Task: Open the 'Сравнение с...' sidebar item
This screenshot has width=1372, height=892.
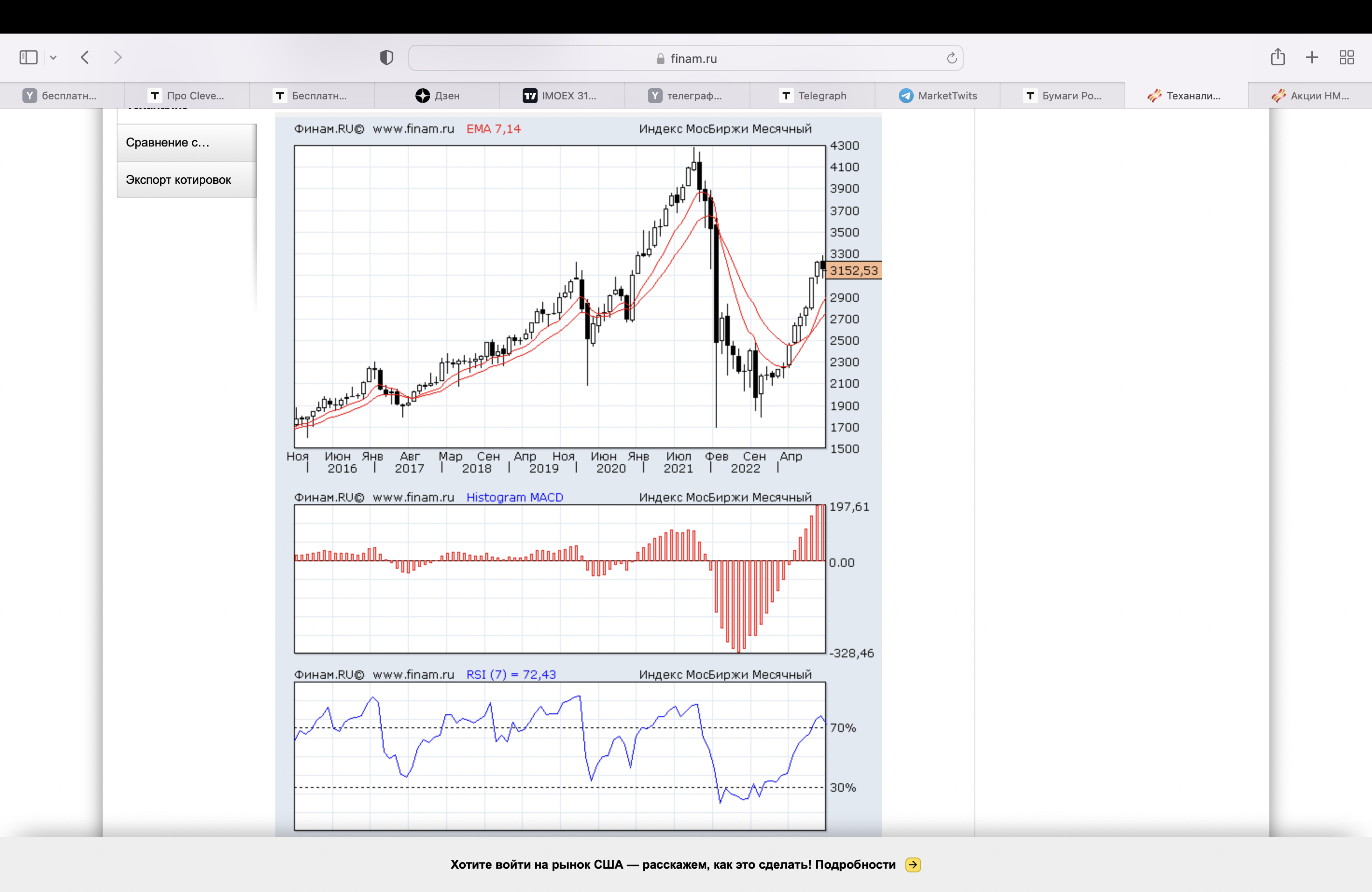Action: tap(186, 142)
